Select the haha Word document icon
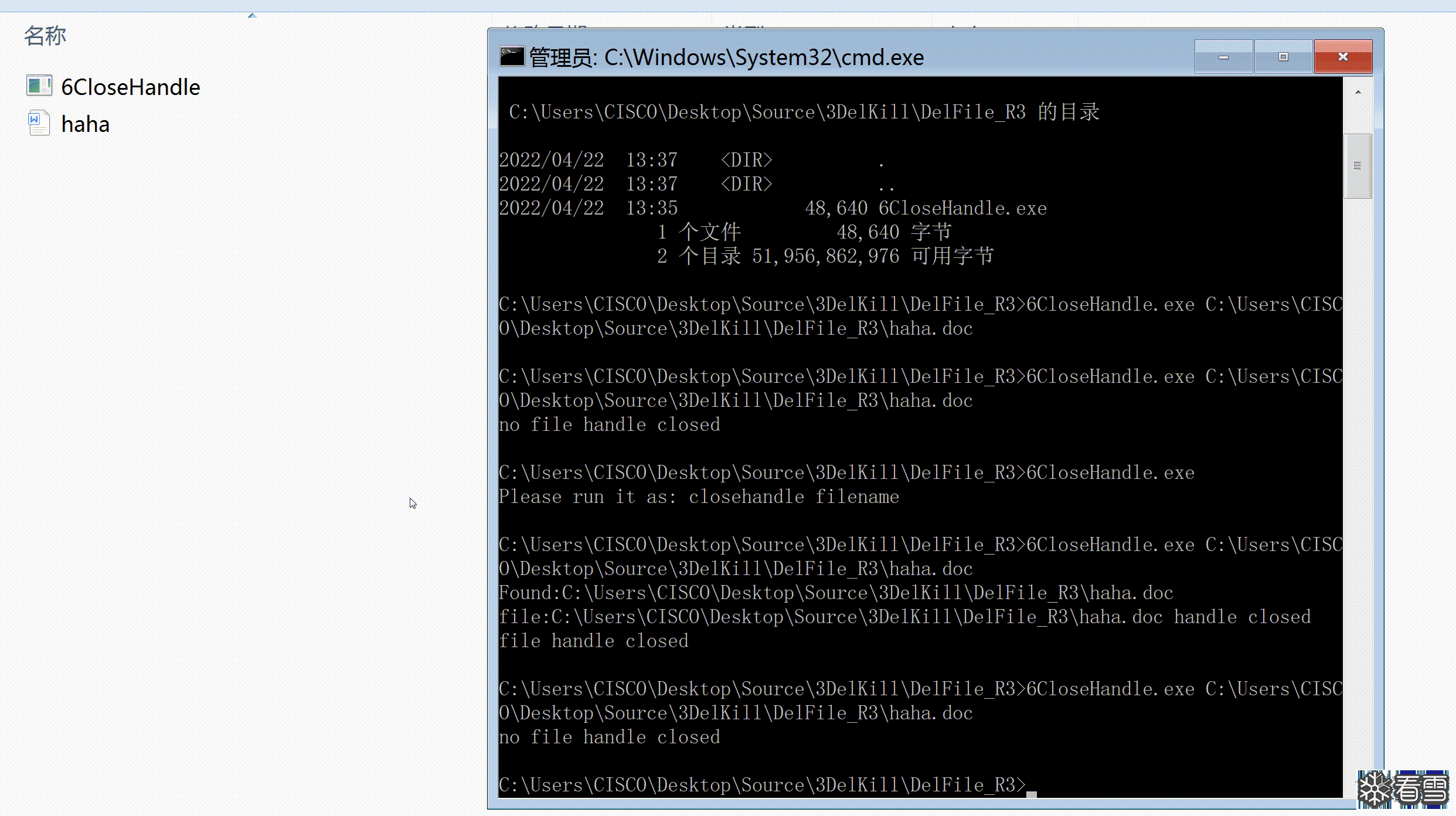1456x816 pixels. click(39, 124)
